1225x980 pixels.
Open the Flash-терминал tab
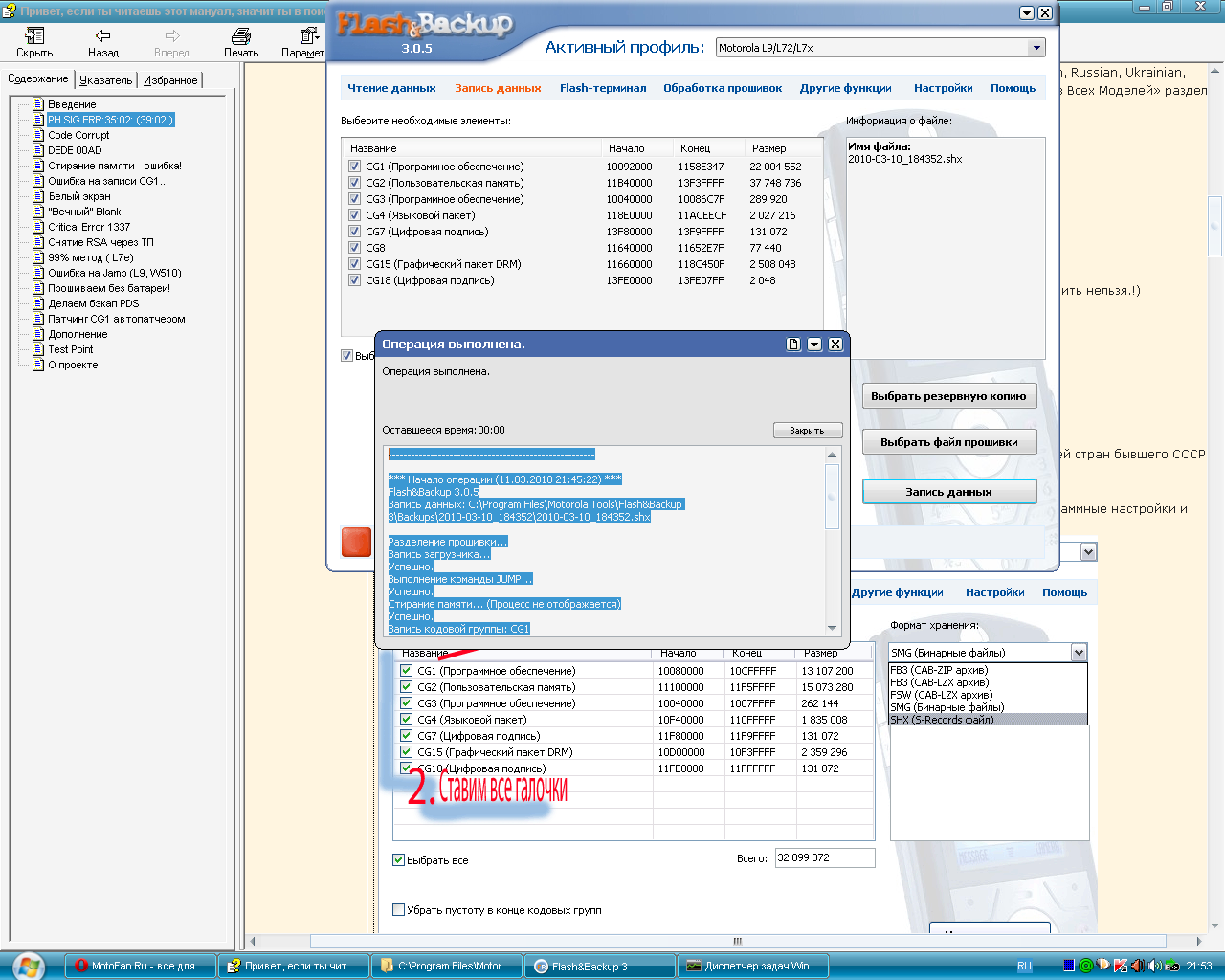(603, 88)
